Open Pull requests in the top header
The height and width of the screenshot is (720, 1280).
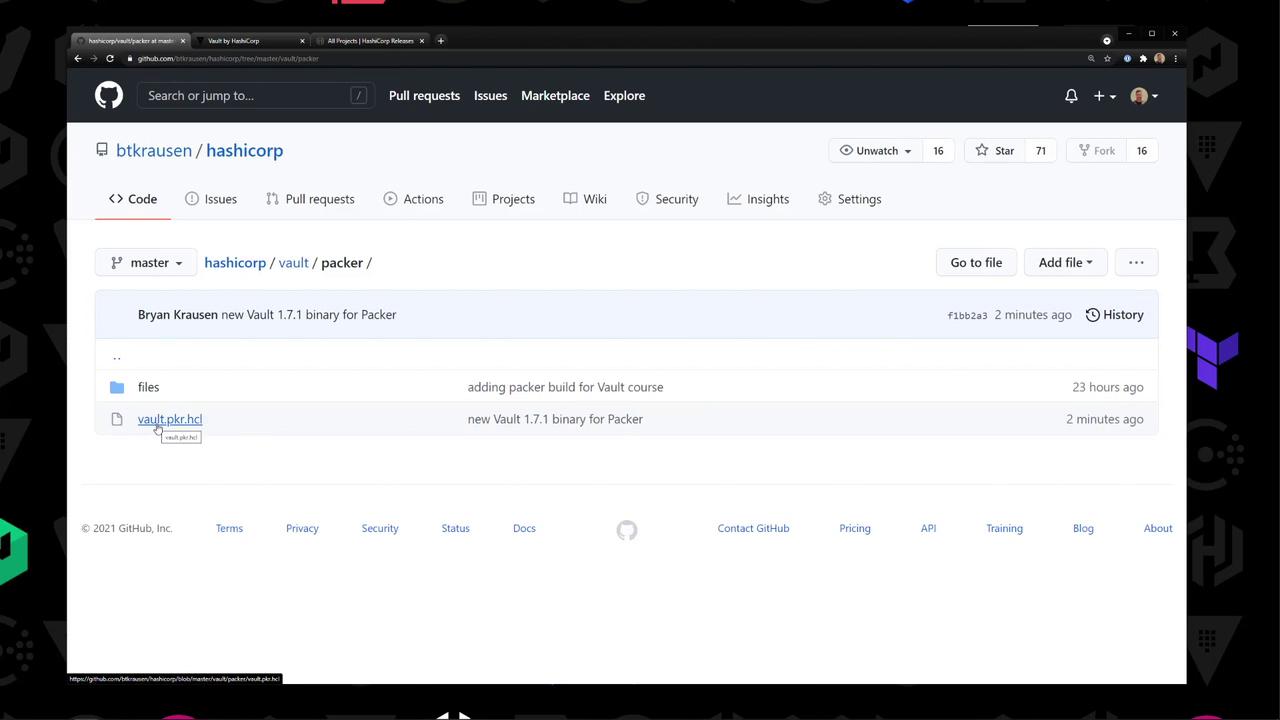point(424,96)
